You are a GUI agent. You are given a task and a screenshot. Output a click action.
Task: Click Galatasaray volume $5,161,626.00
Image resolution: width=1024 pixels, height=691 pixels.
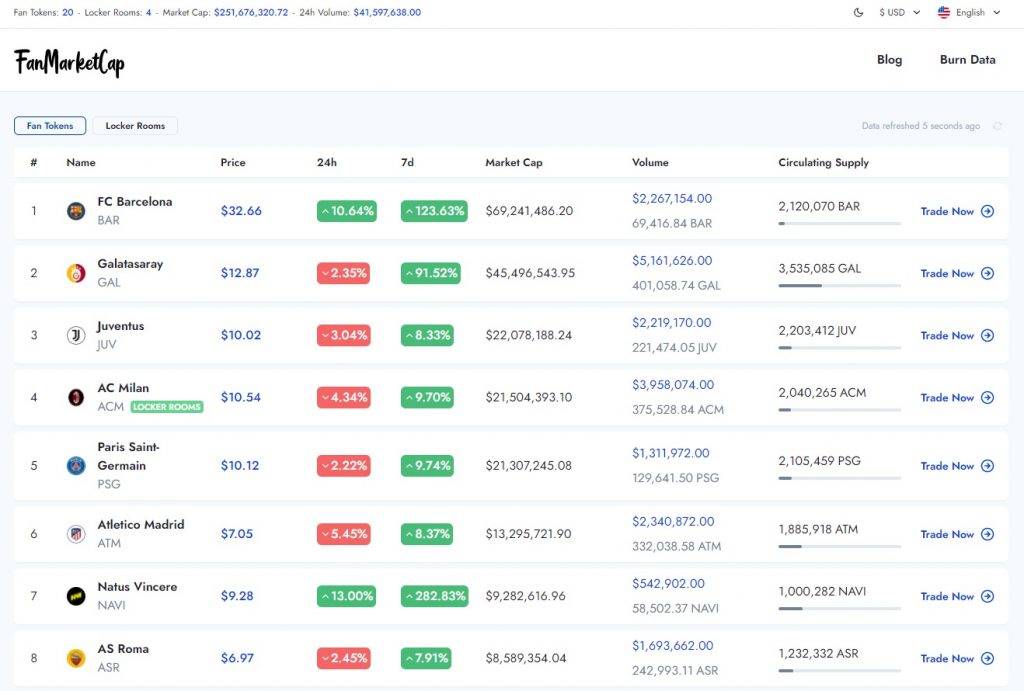click(x=672, y=261)
